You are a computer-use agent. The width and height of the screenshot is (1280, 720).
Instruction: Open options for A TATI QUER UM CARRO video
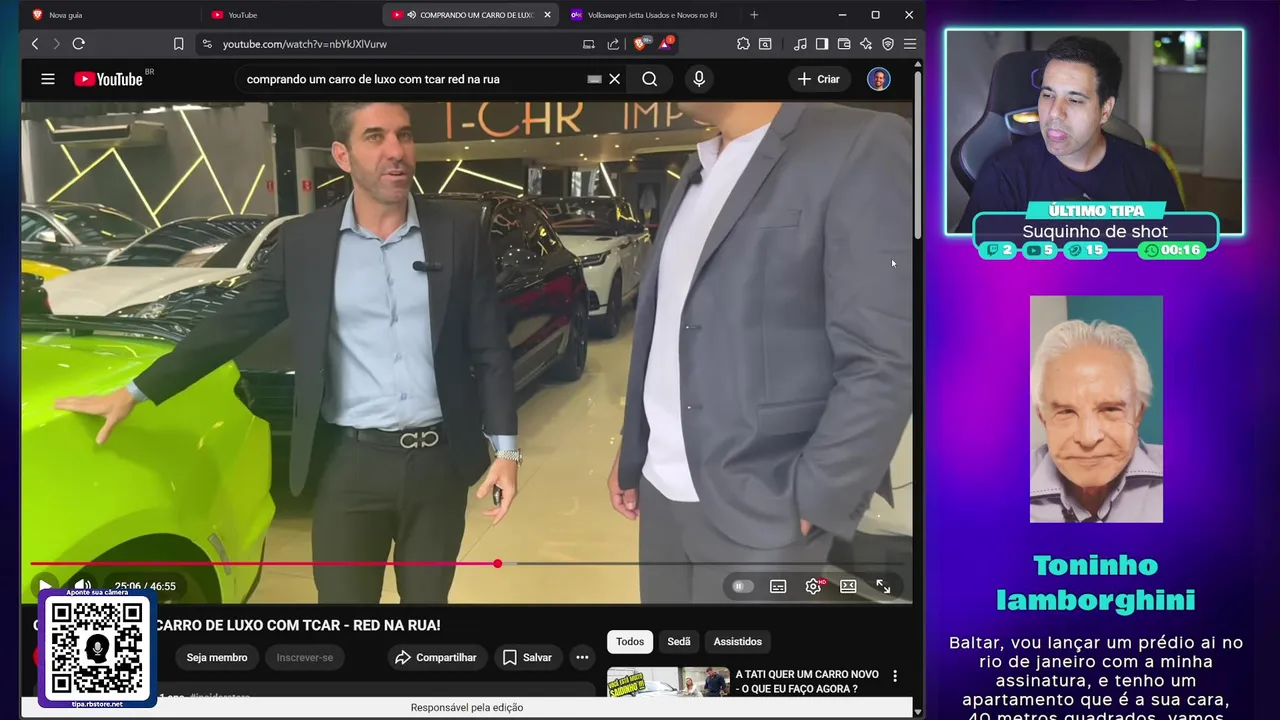tap(895, 677)
